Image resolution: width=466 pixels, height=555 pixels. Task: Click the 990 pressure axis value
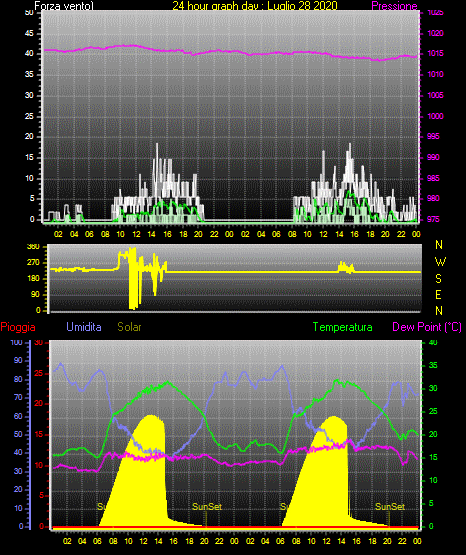tap(433, 157)
